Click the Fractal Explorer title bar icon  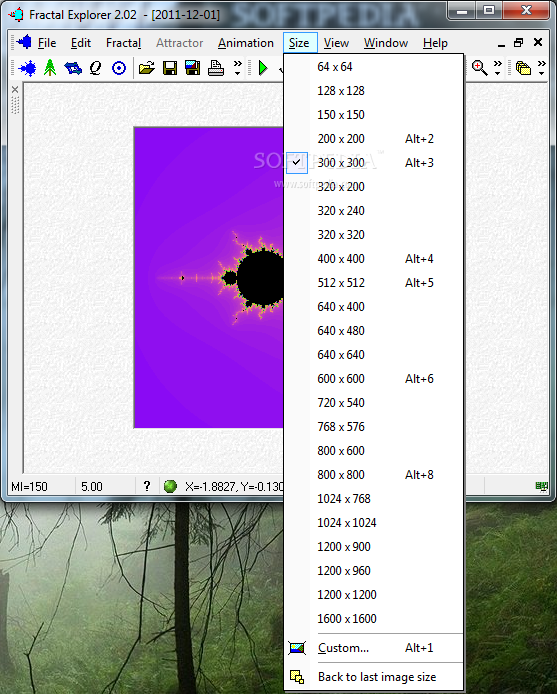tap(16, 15)
